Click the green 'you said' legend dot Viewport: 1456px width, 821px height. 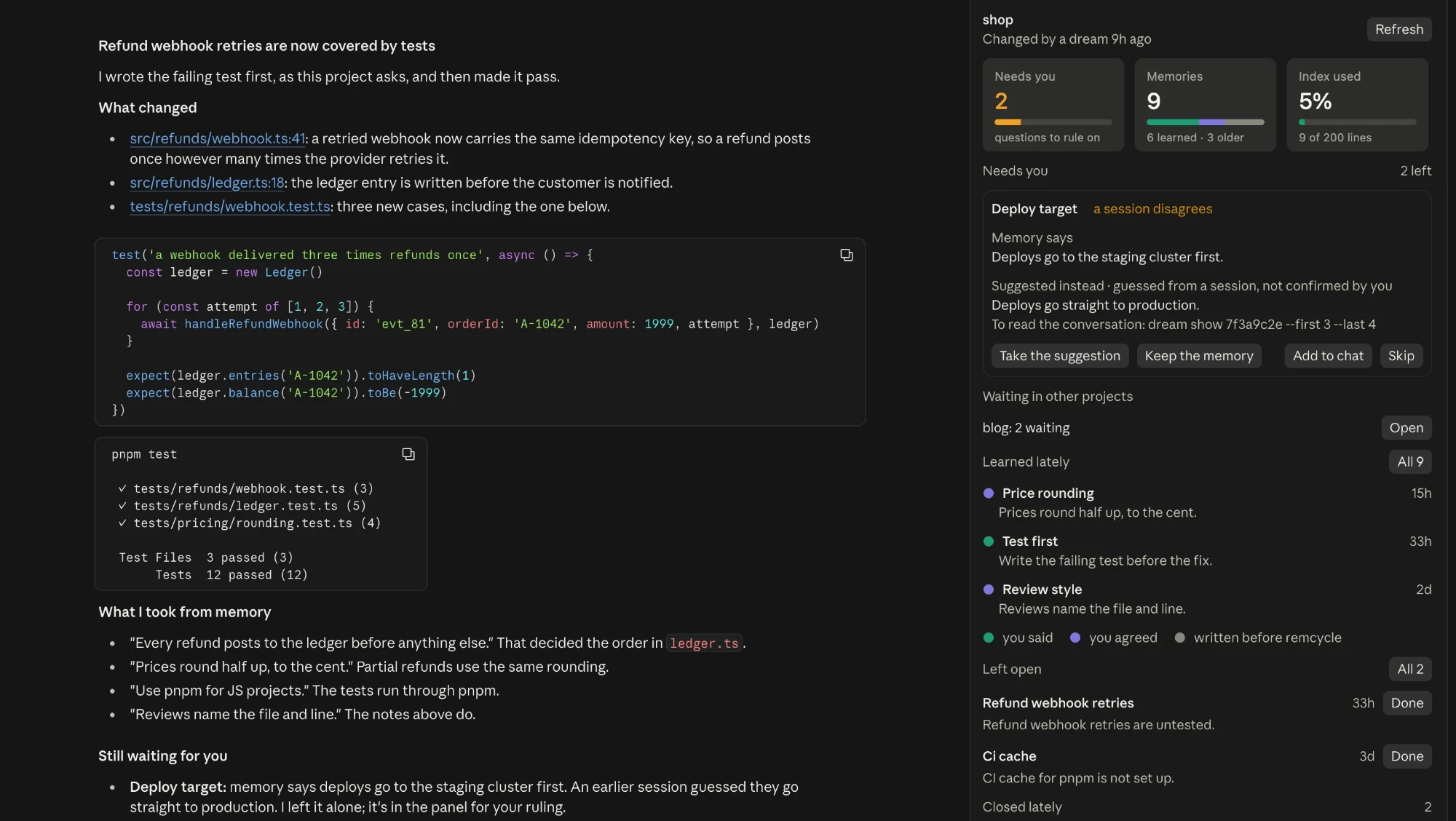click(988, 638)
